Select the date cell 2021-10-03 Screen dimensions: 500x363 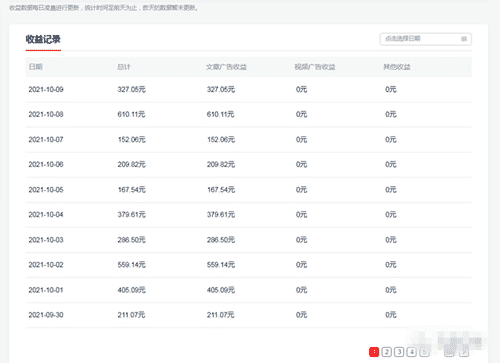tap(46, 240)
